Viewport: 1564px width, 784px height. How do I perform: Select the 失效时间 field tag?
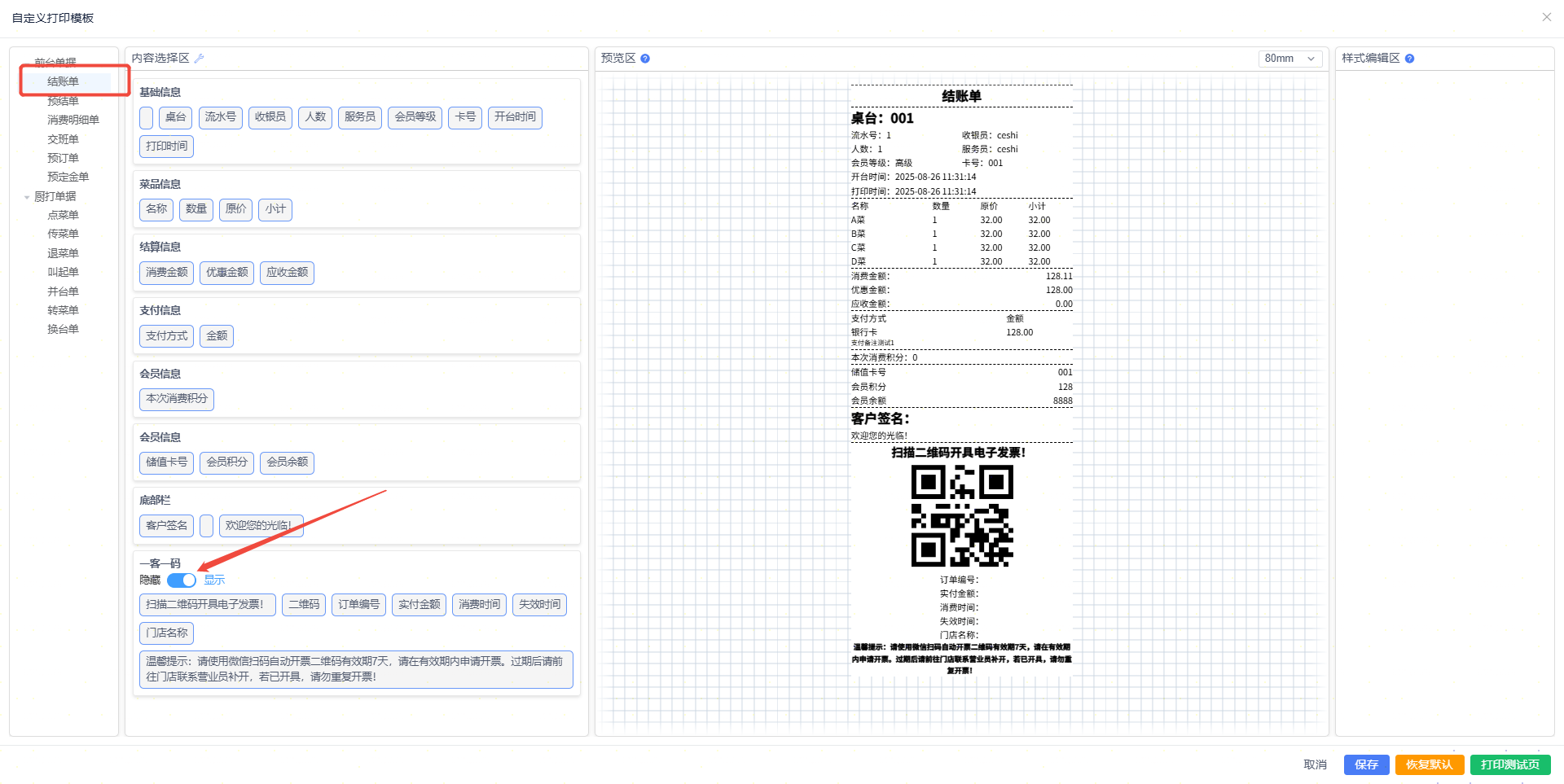click(539, 605)
